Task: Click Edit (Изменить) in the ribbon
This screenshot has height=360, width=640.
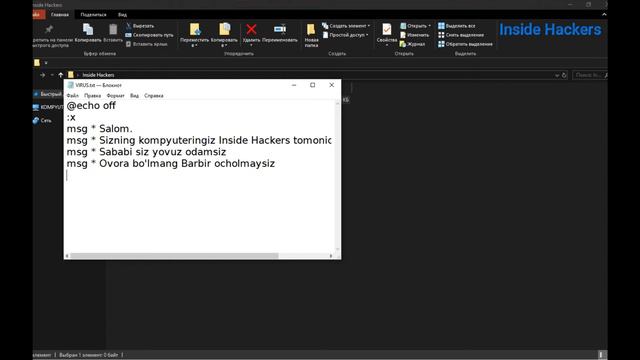Action: point(415,35)
